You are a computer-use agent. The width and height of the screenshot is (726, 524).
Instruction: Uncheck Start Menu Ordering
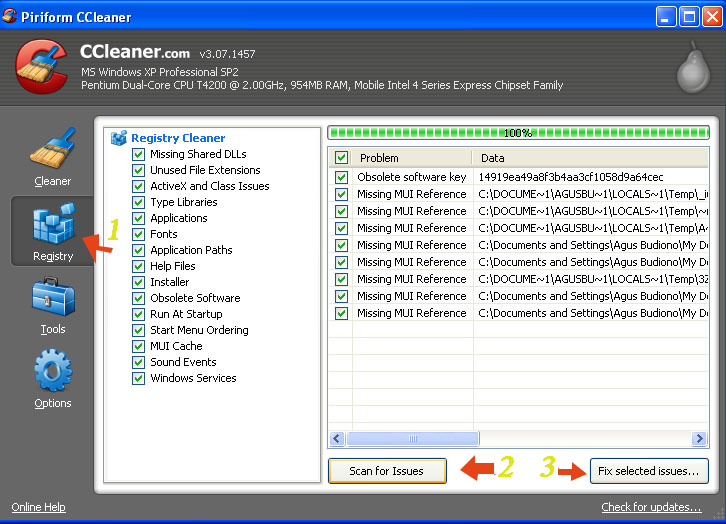138,330
